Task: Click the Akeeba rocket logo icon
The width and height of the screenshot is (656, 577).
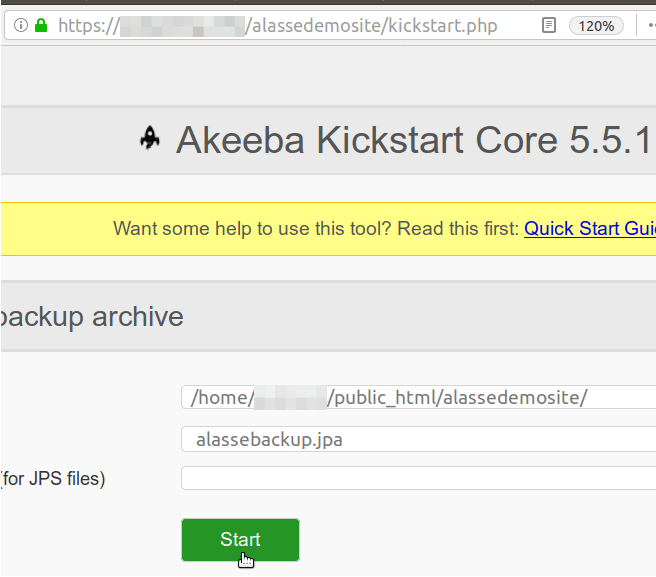Action: click(150, 138)
